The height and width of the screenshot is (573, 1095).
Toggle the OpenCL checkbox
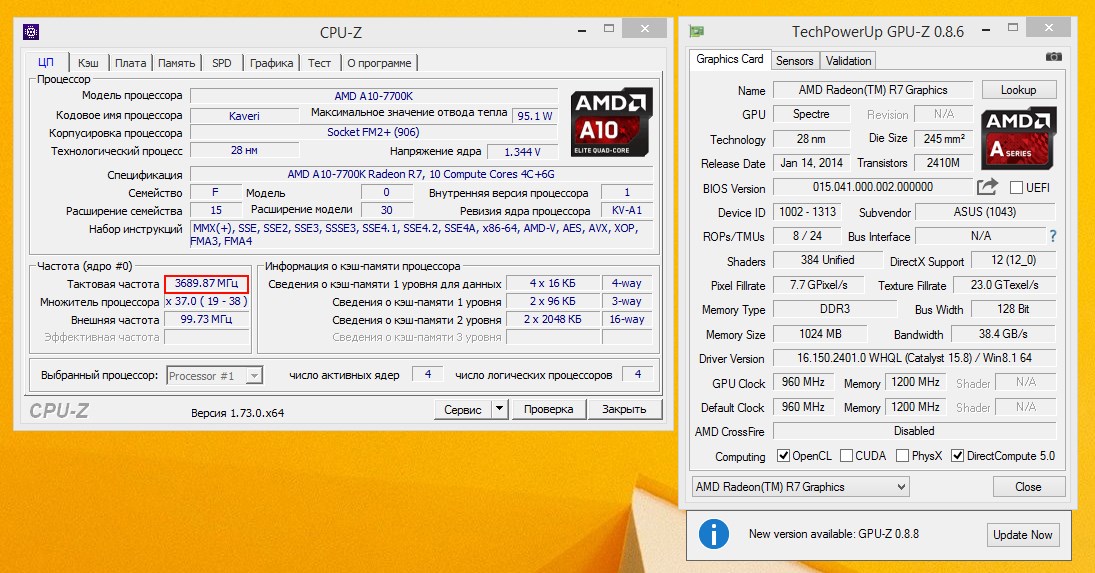coord(784,456)
